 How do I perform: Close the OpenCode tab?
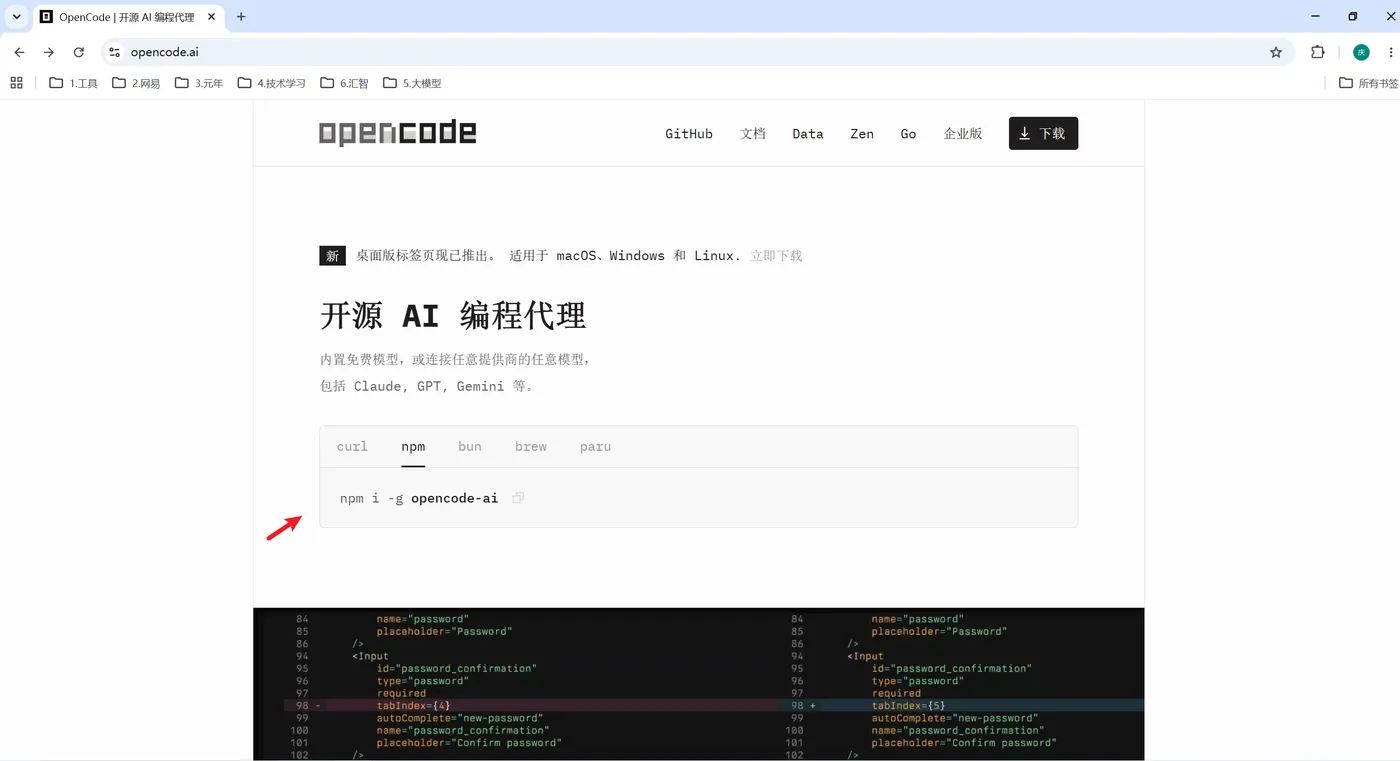pos(211,17)
